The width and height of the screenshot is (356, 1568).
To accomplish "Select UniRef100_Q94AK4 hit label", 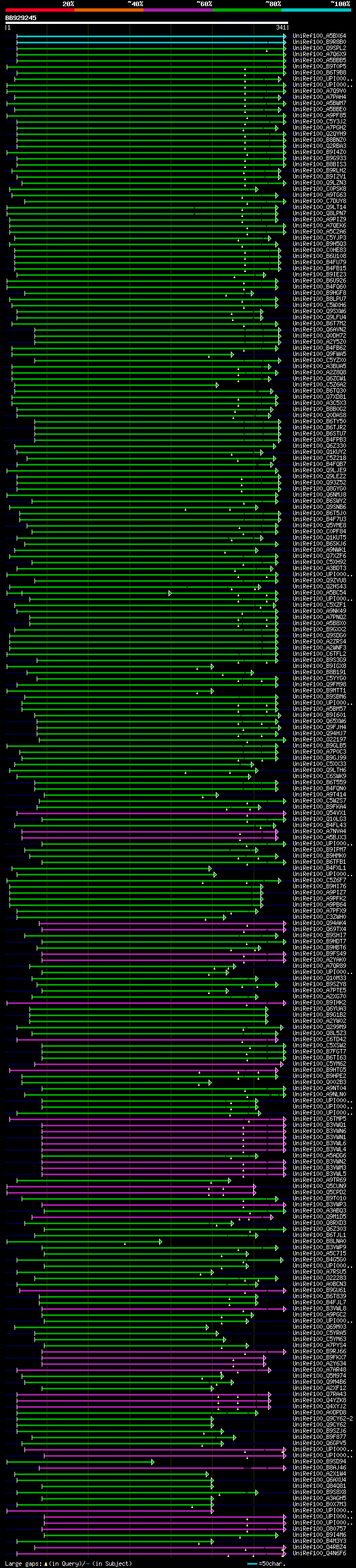I will tap(319, 923).
